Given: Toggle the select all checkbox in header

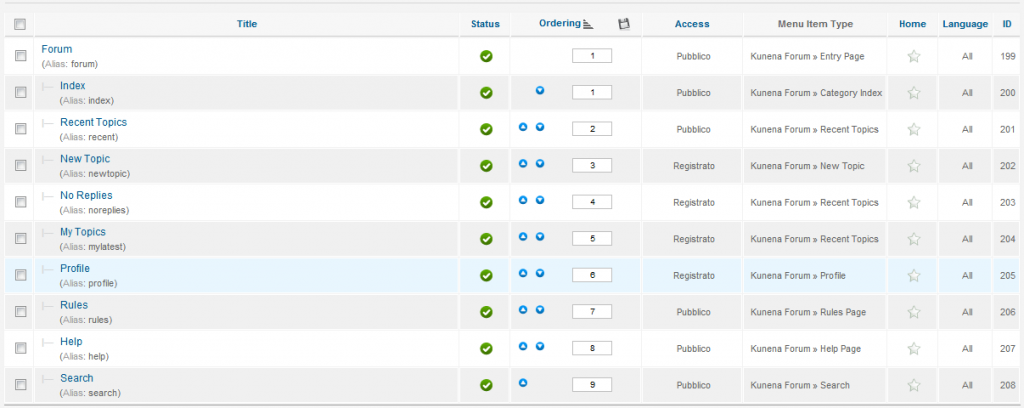Looking at the screenshot, I should (20, 24).
